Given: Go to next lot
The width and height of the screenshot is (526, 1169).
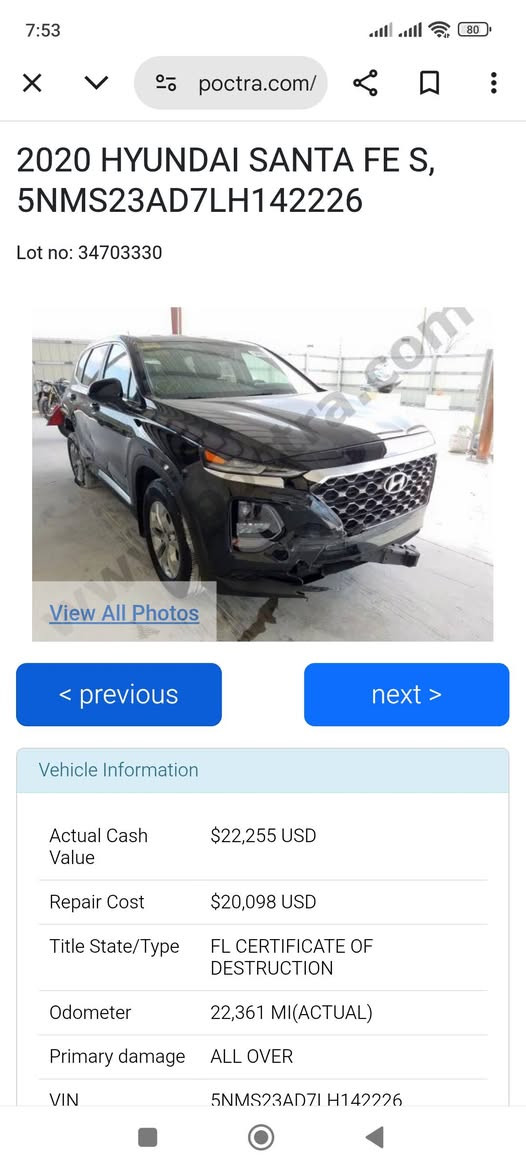Looking at the screenshot, I should tap(407, 694).
